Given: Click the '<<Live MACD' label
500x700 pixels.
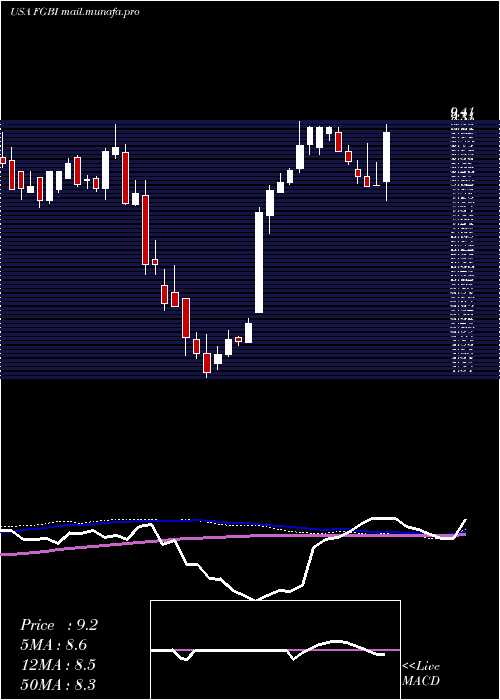Looking at the screenshot, I should click(x=421, y=673).
